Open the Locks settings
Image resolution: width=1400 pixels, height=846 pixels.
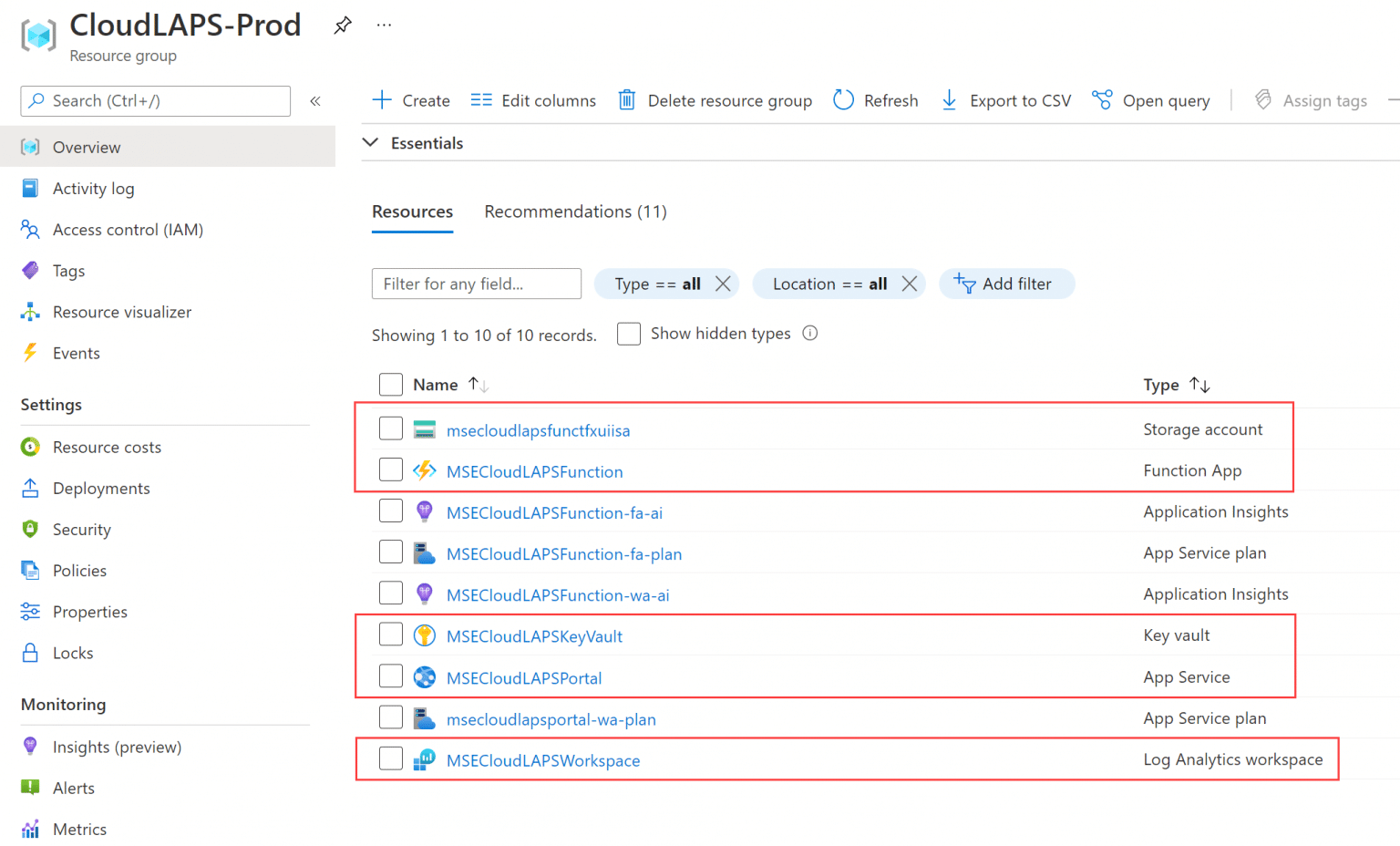[x=73, y=653]
